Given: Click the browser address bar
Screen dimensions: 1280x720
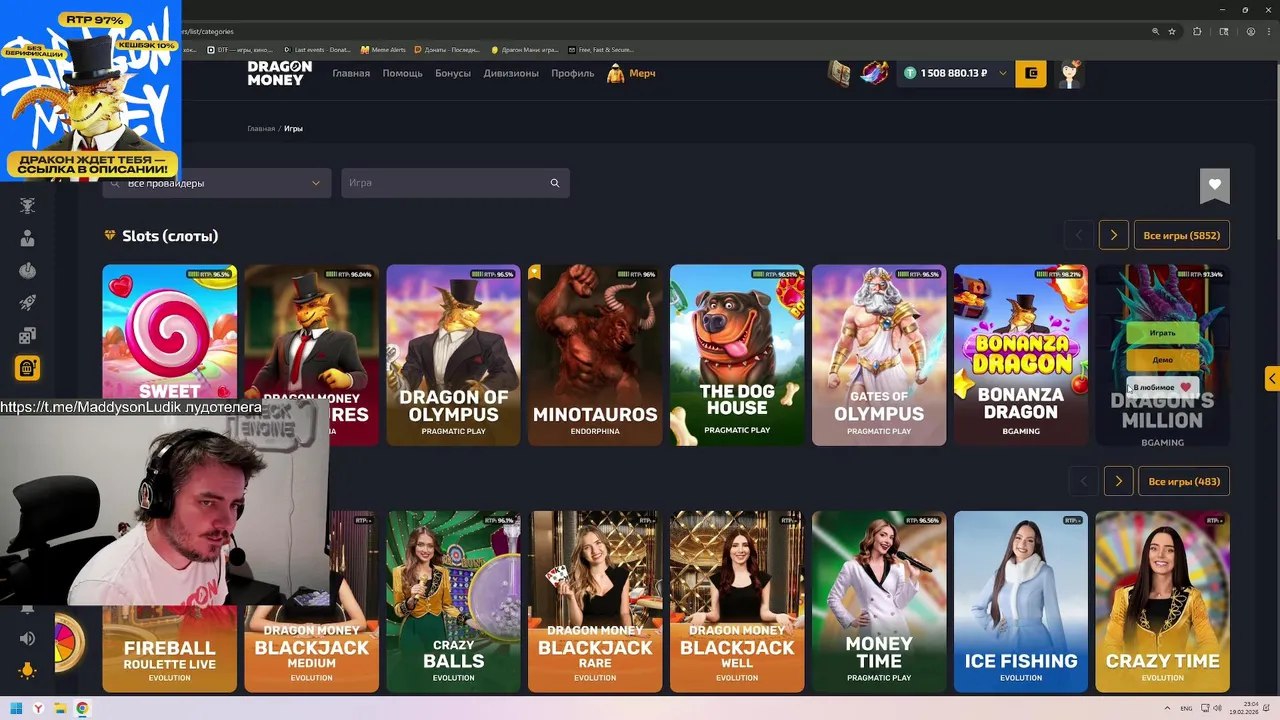Looking at the screenshot, I should pyautogui.click(x=660, y=31).
